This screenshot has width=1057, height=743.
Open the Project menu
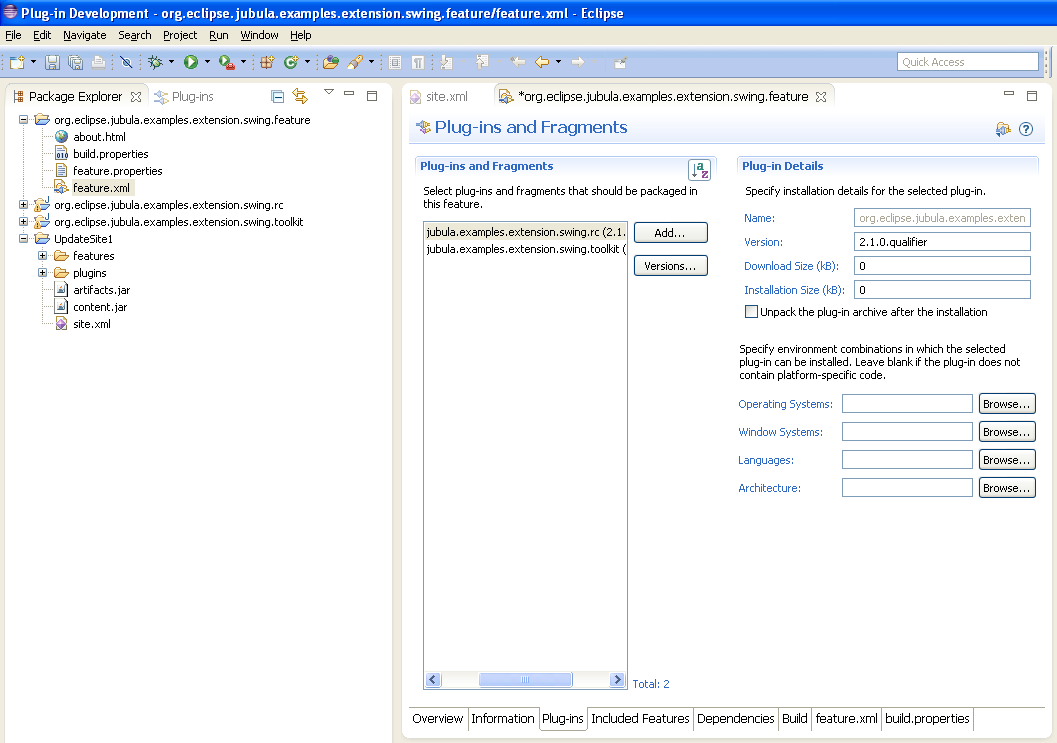coord(180,35)
